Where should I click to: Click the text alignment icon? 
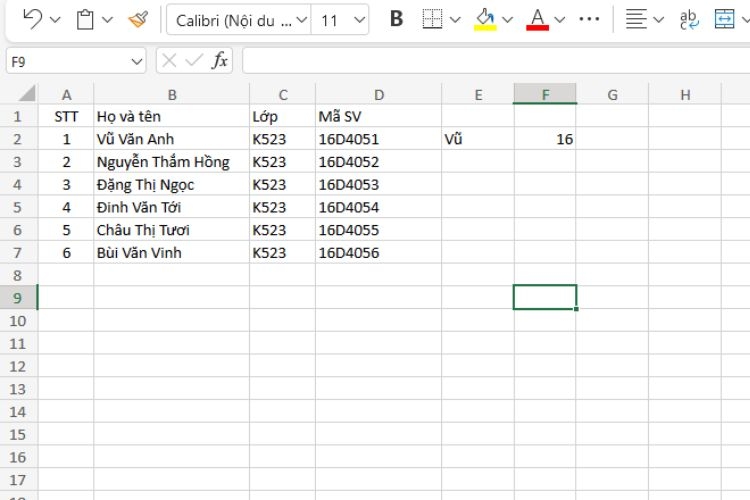pyautogui.click(x=636, y=20)
